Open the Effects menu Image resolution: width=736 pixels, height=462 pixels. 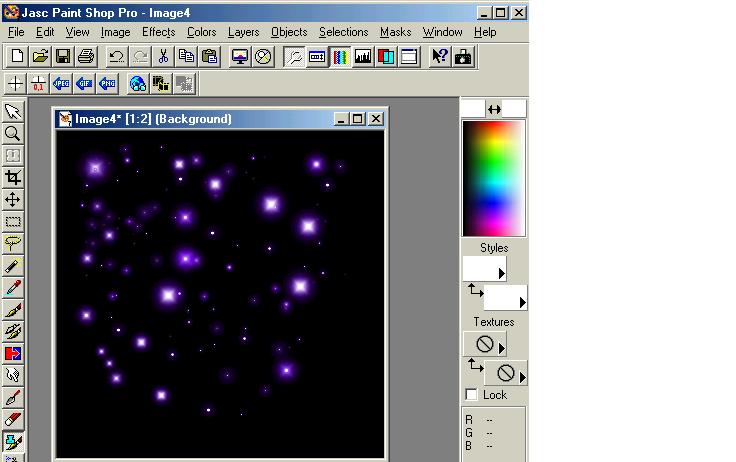[158, 32]
